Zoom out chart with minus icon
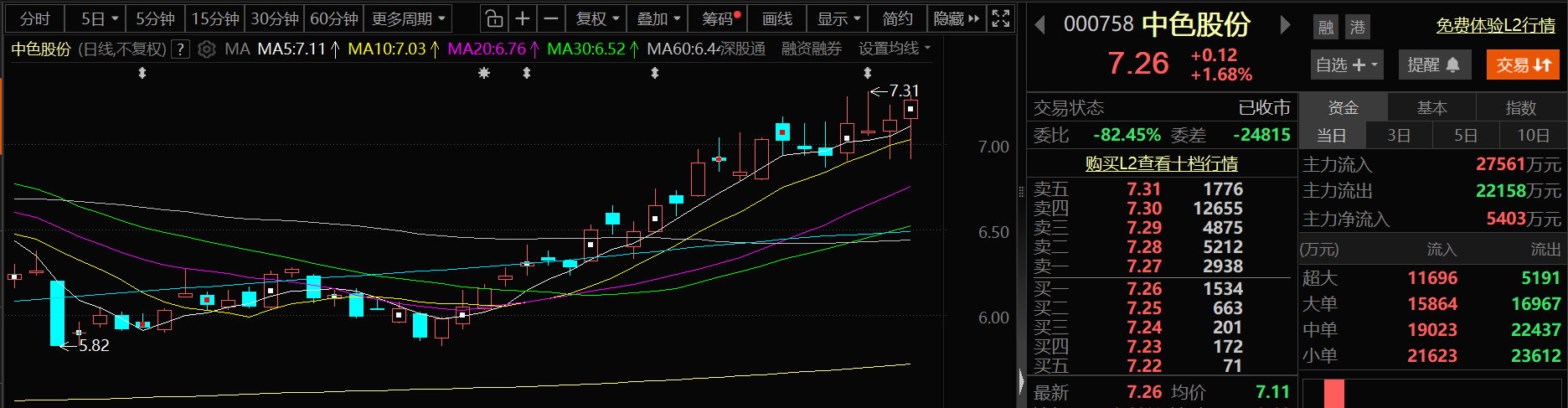 550,18
